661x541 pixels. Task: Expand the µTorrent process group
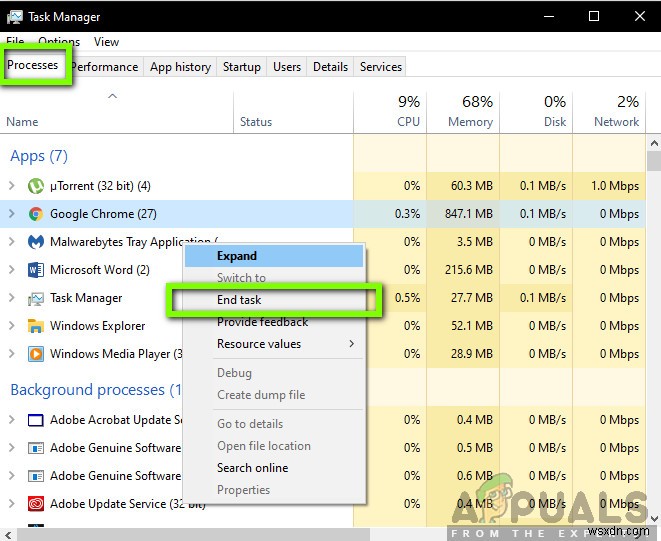12,186
